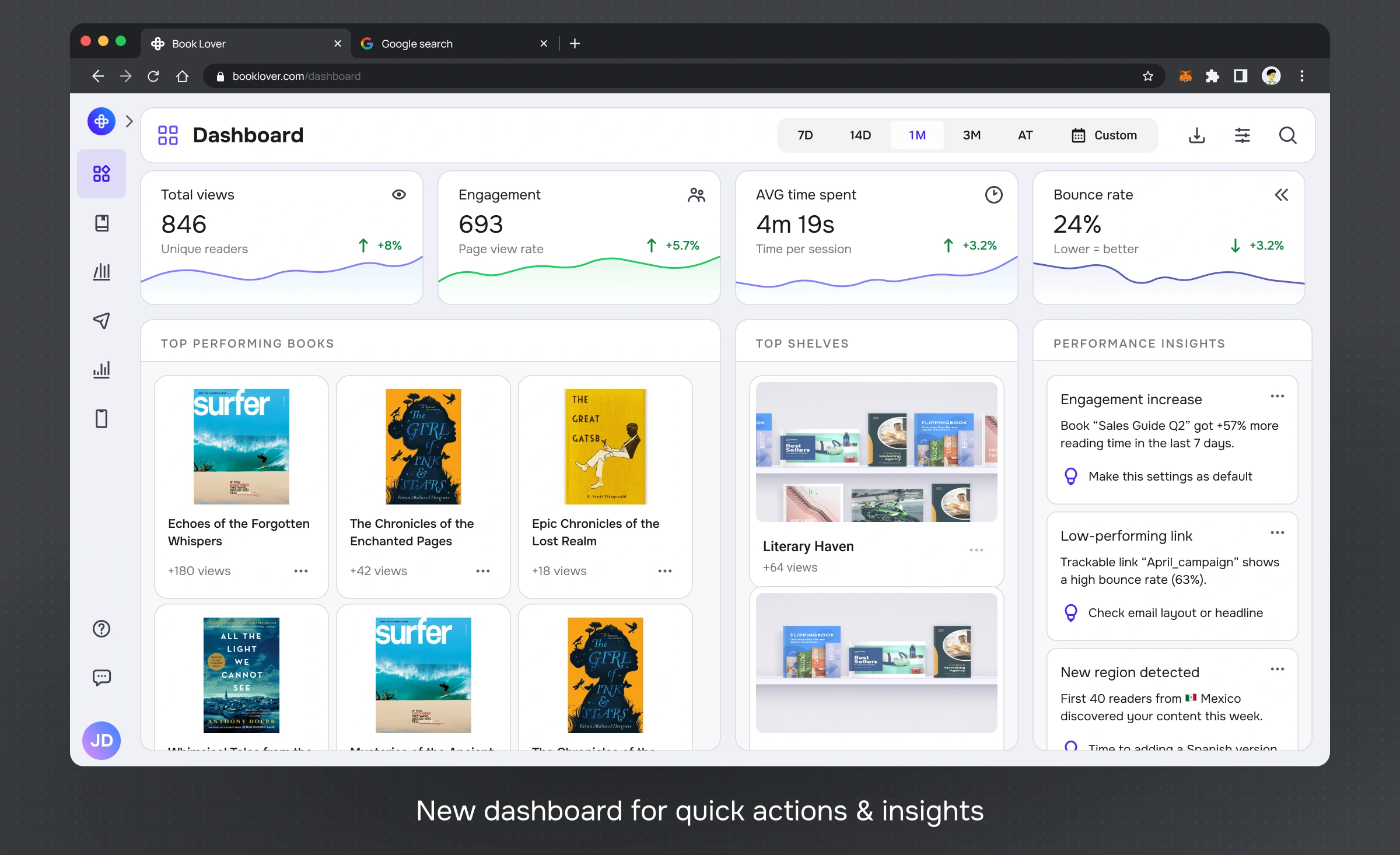The image size is (1400, 855).
Task: Open the books icon in sidebar
Action: (x=101, y=223)
